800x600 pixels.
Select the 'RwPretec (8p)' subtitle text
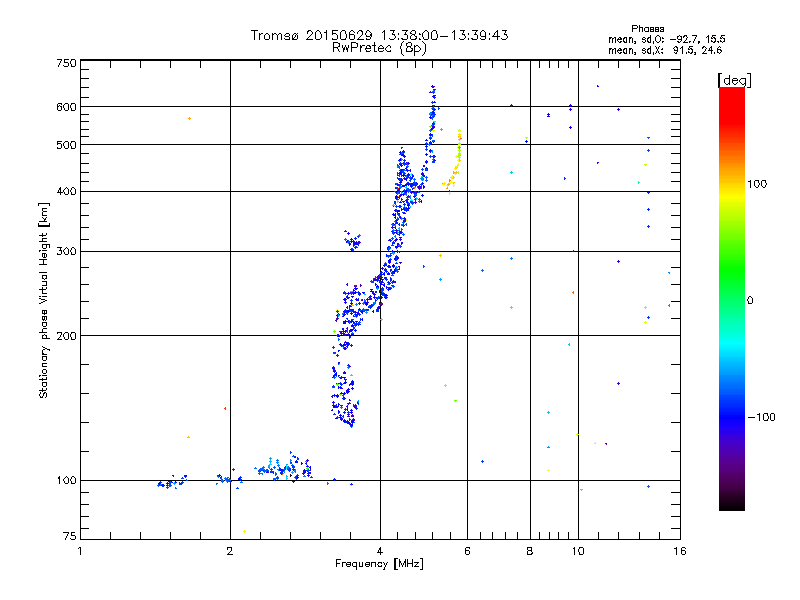click(x=379, y=48)
